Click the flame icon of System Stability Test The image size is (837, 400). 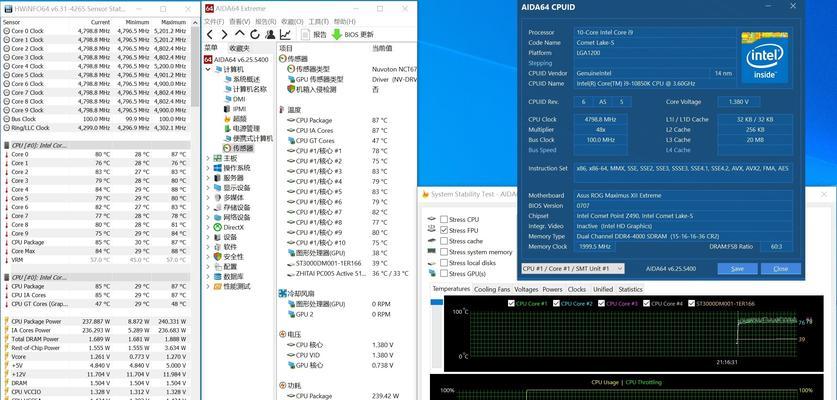425,194
